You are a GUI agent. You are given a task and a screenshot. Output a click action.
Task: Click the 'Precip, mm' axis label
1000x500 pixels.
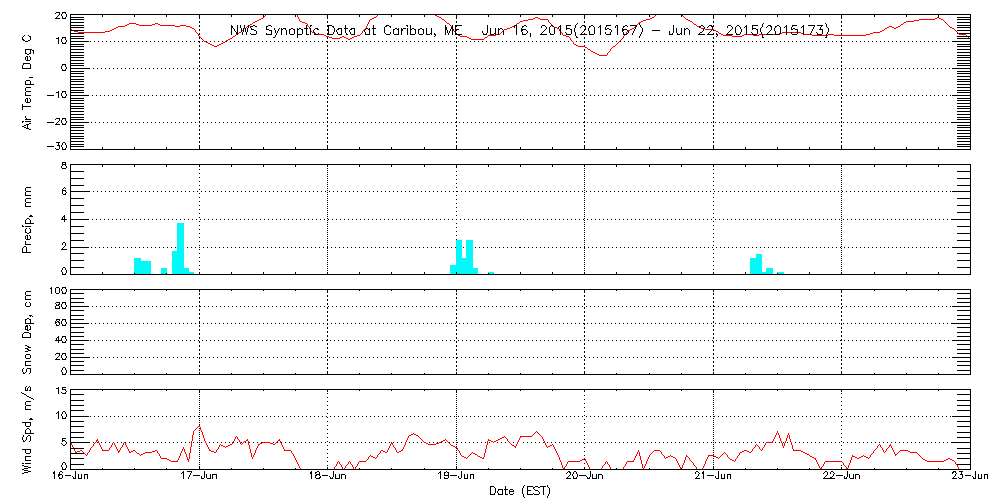coord(27,221)
